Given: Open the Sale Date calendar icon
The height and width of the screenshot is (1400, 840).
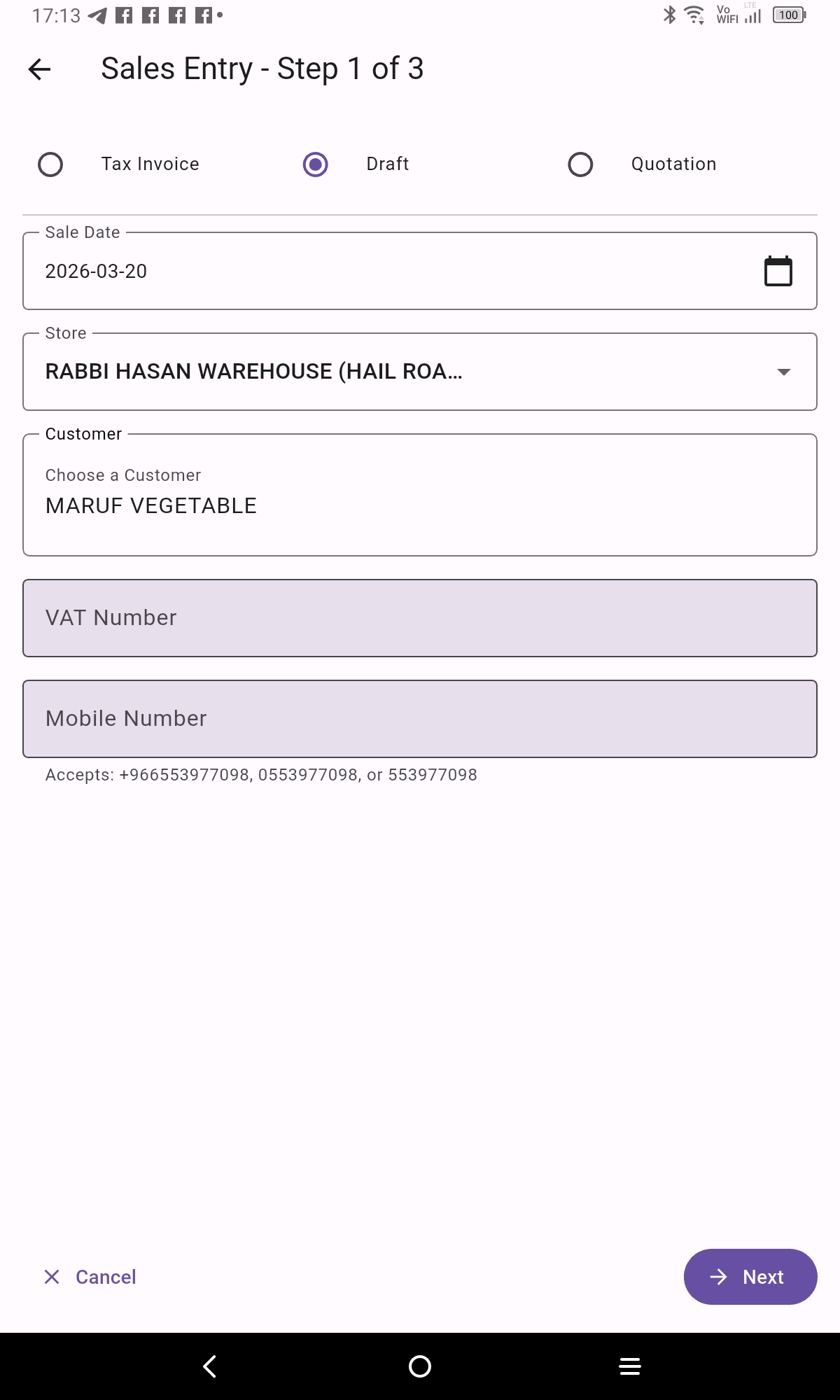Looking at the screenshot, I should pos(778,272).
